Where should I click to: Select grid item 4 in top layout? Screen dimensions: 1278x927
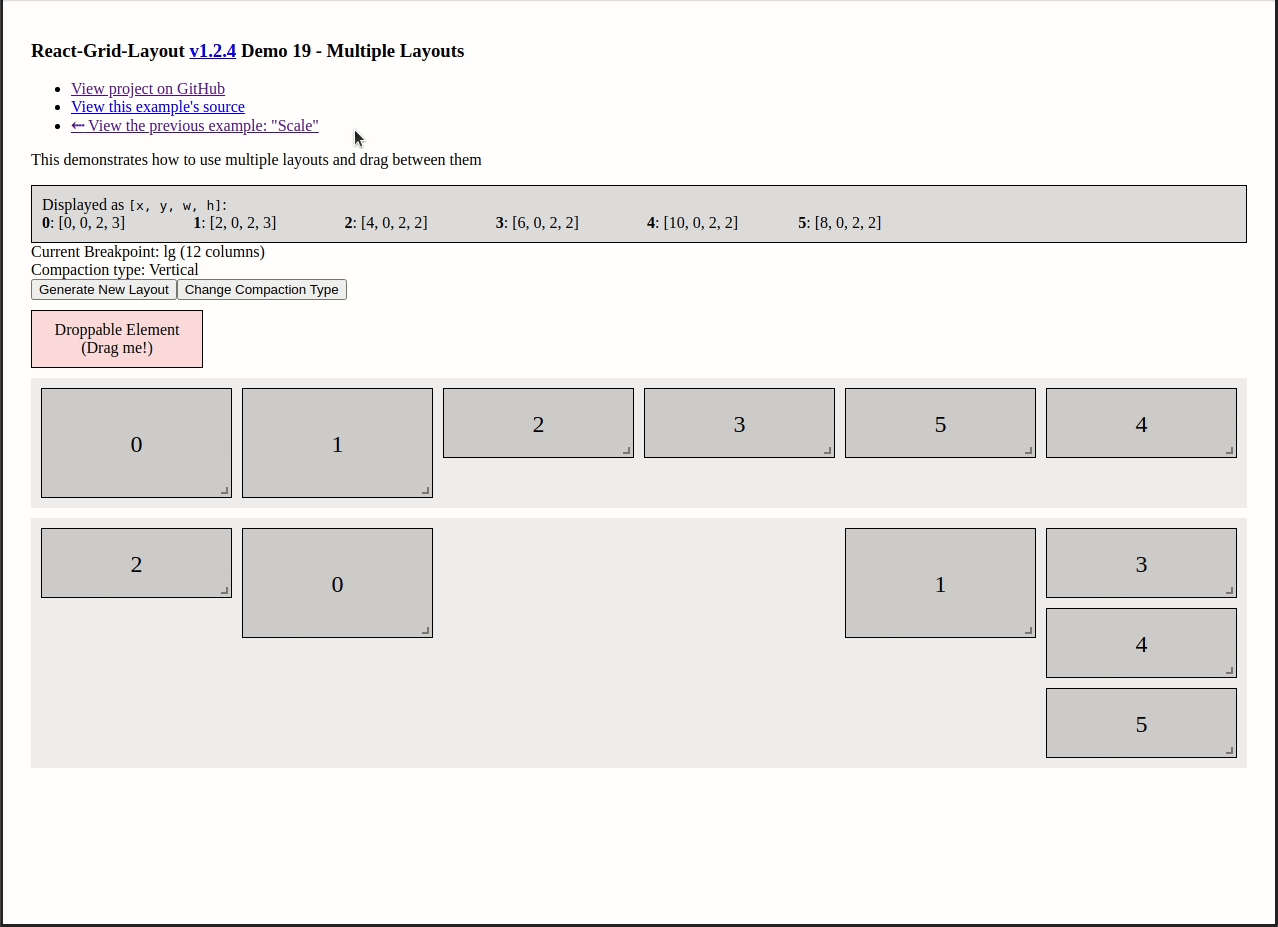[1141, 423]
